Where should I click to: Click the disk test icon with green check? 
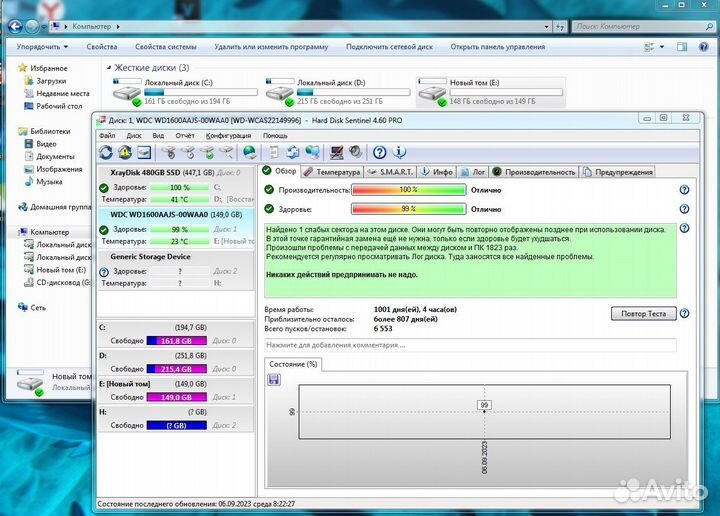(x=208, y=152)
